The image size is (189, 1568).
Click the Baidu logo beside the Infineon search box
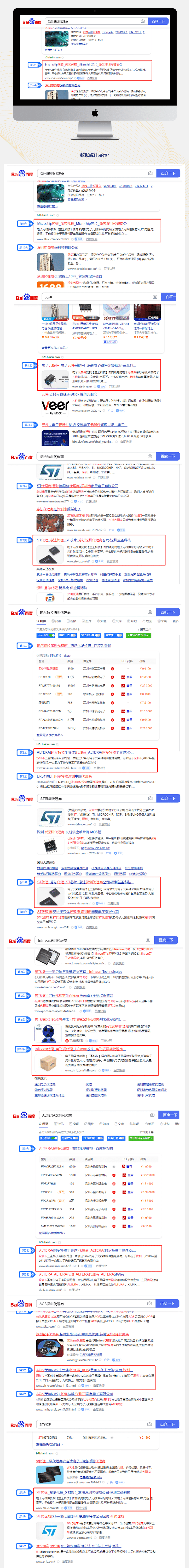click(20, 940)
